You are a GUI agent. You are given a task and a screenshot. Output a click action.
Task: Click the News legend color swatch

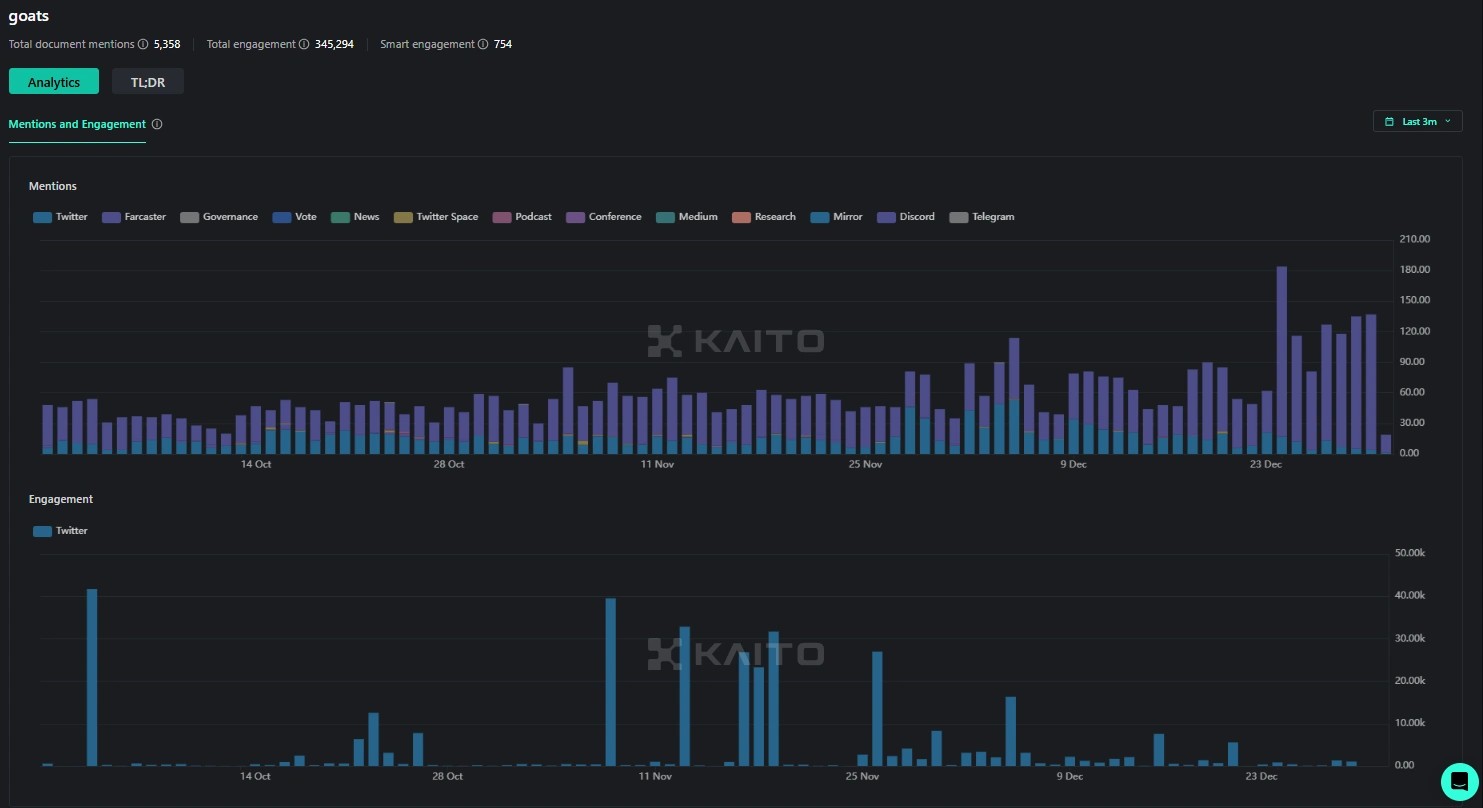click(x=340, y=217)
